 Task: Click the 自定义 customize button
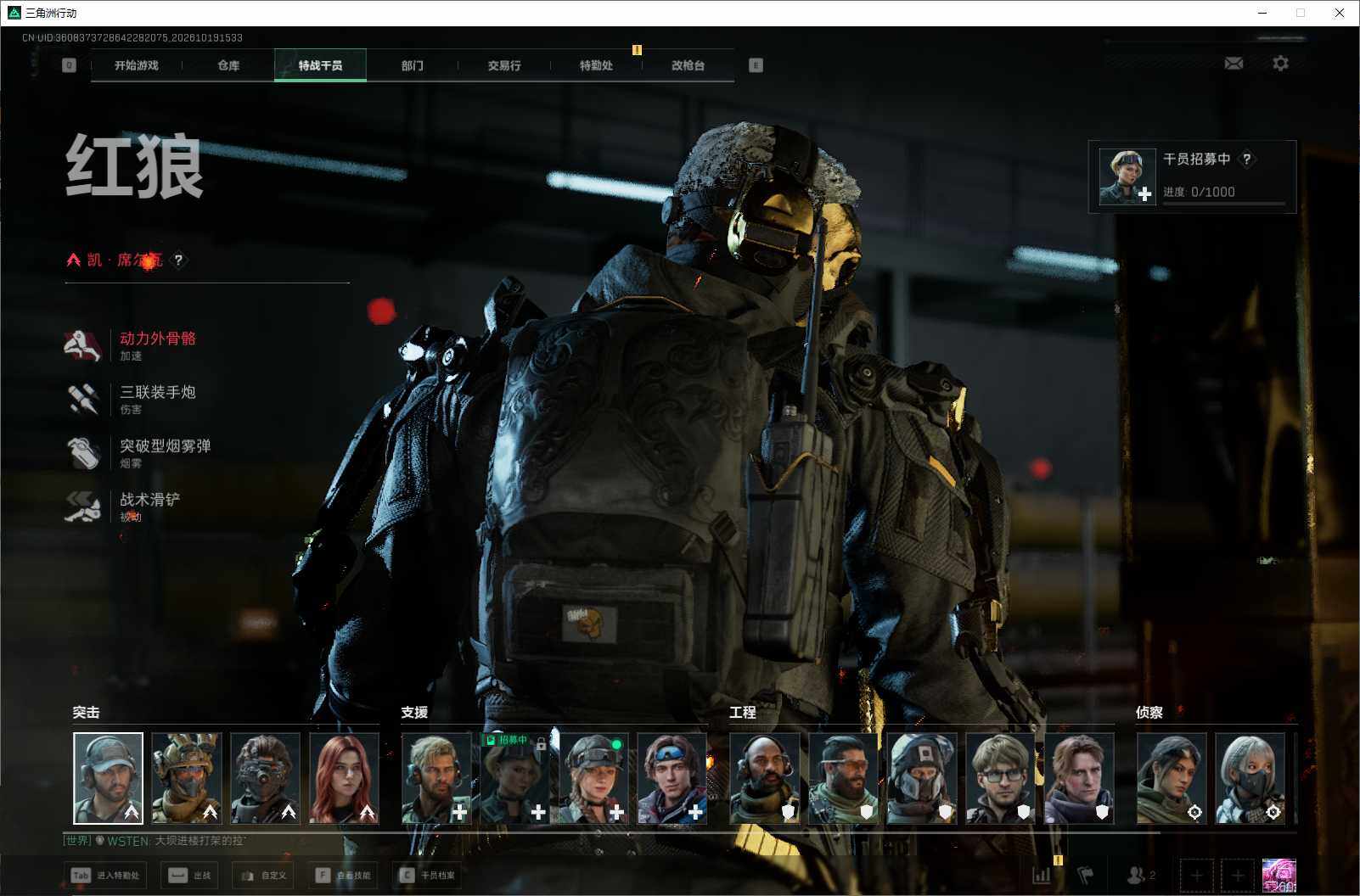pyautogui.click(x=262, y=875)
